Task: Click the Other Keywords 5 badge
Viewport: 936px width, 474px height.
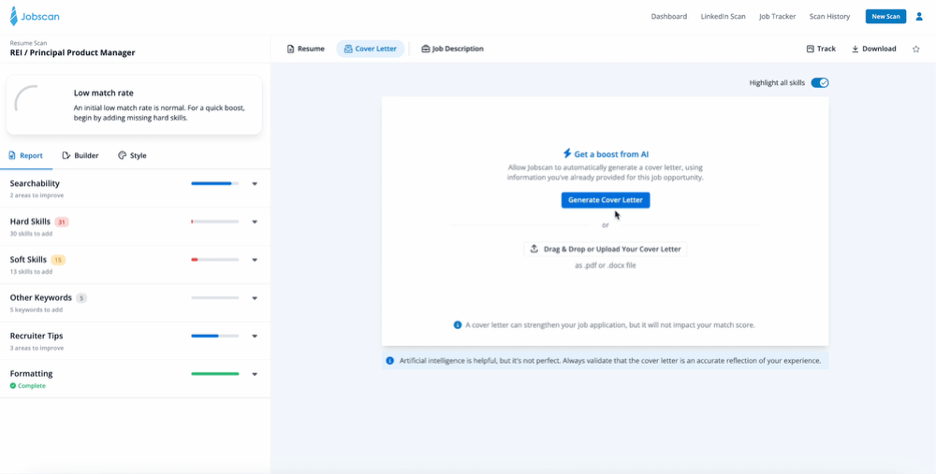Action: (81, 298)
